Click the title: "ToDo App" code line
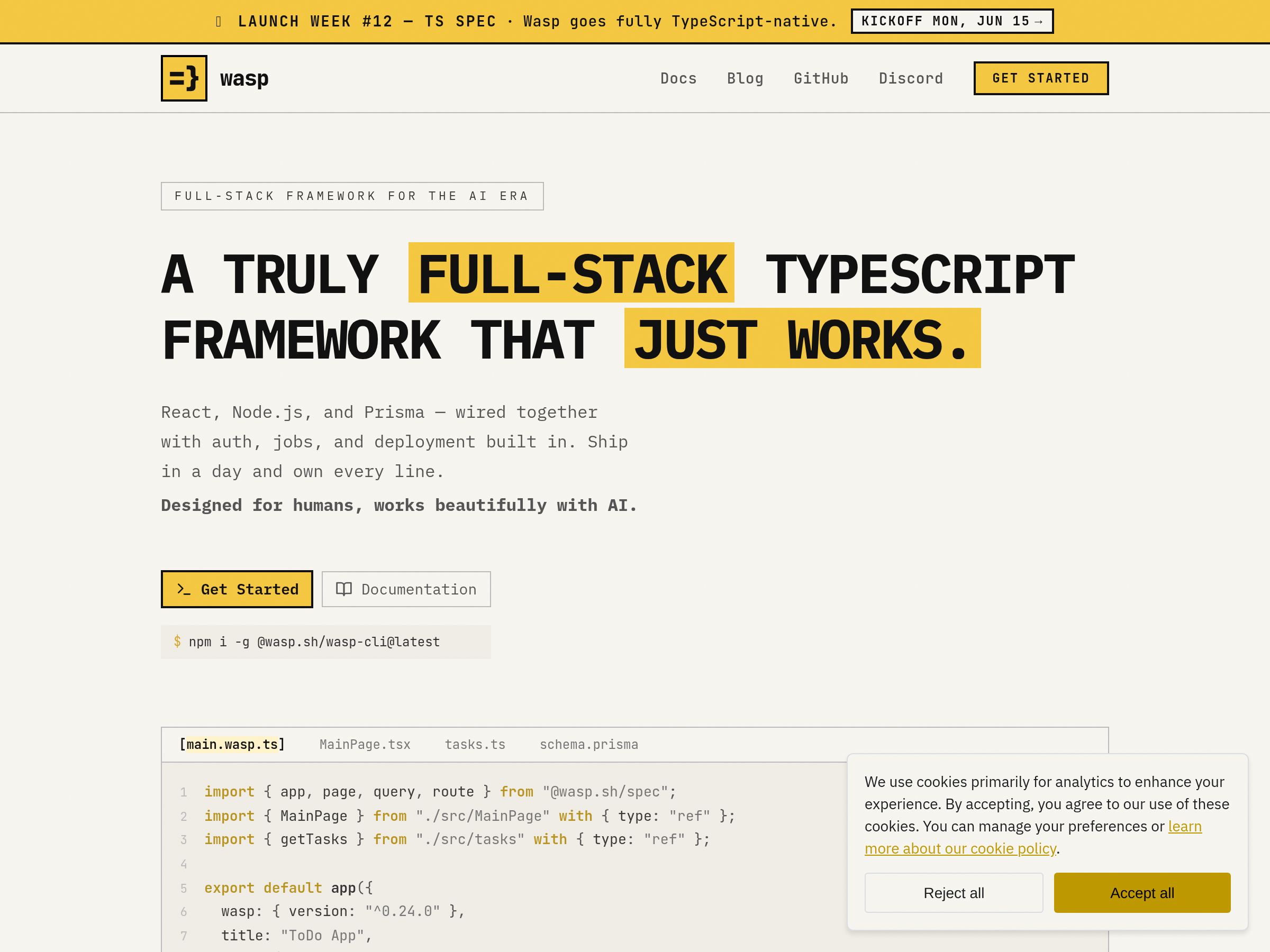 click(x=297, y=936)
